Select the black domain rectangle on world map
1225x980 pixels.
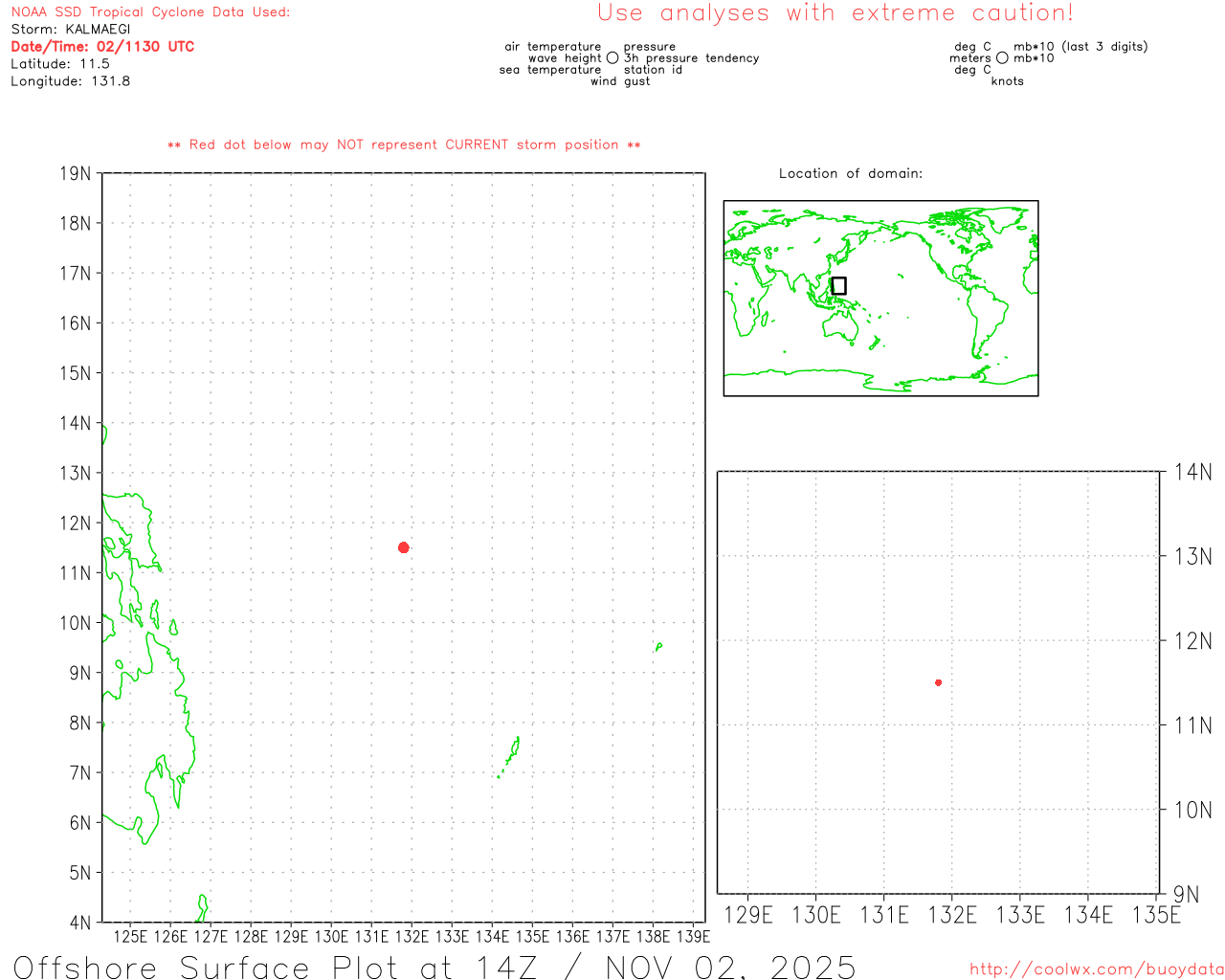point(838,286)
